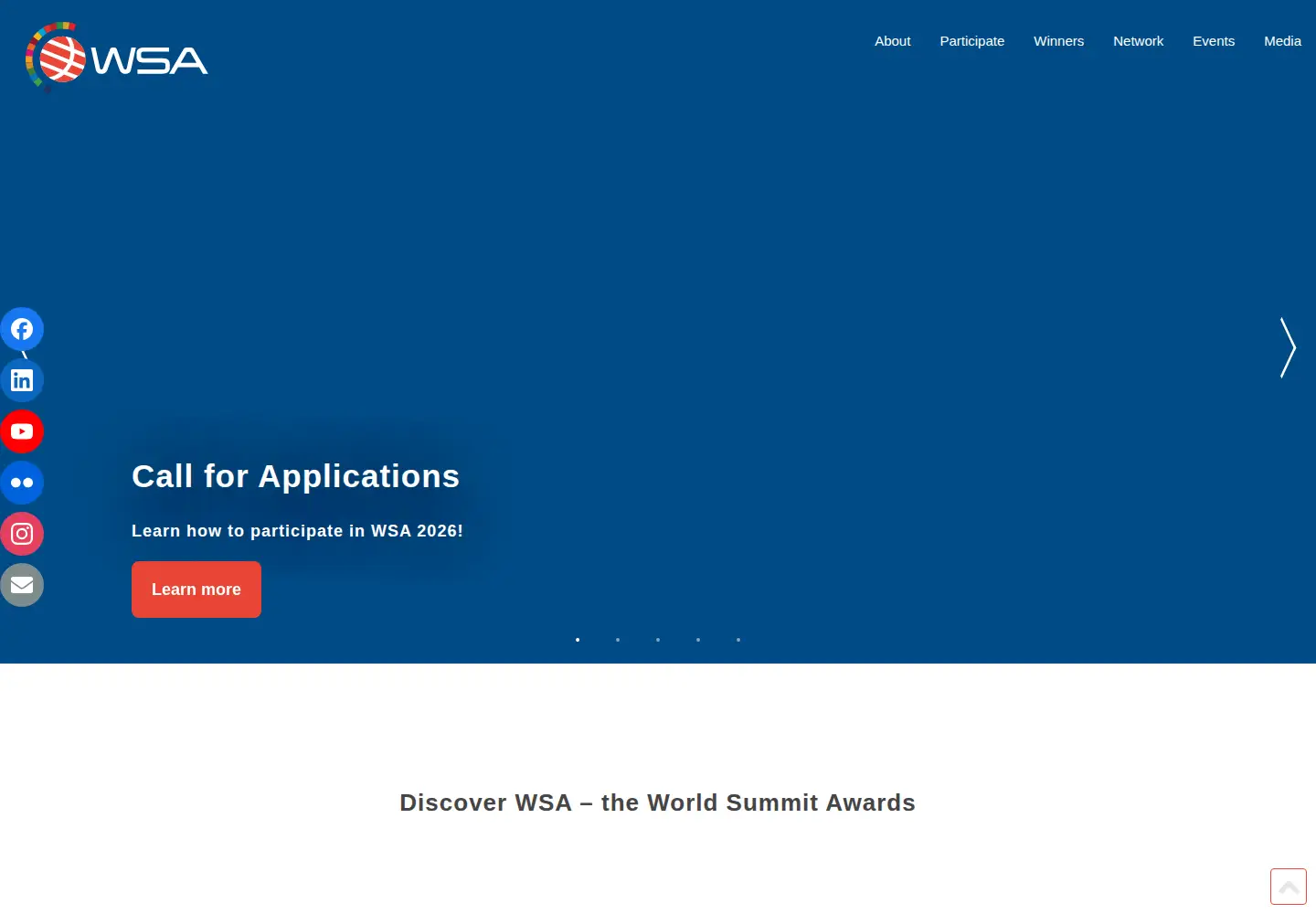This screenshot has height=914, width=1316.
Task: Open the Participate menu
Action: click(x=971, y=41)
